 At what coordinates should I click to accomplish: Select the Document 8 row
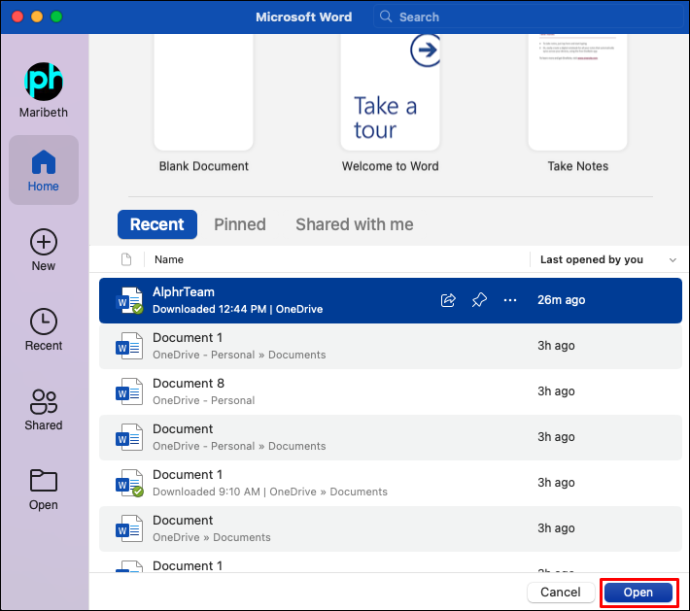[x=390, y=391]
